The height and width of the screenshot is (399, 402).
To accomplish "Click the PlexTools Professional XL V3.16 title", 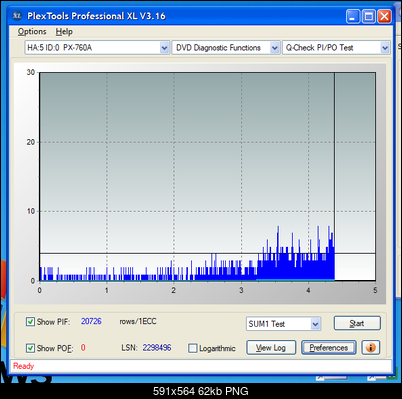I will 96,16.
